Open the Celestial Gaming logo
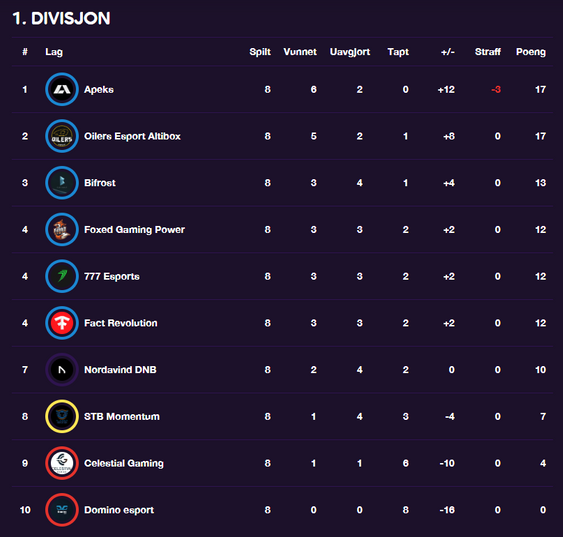The width and height of the screenshot is (563, 537). pyautogui.click(x=62, y=463)
